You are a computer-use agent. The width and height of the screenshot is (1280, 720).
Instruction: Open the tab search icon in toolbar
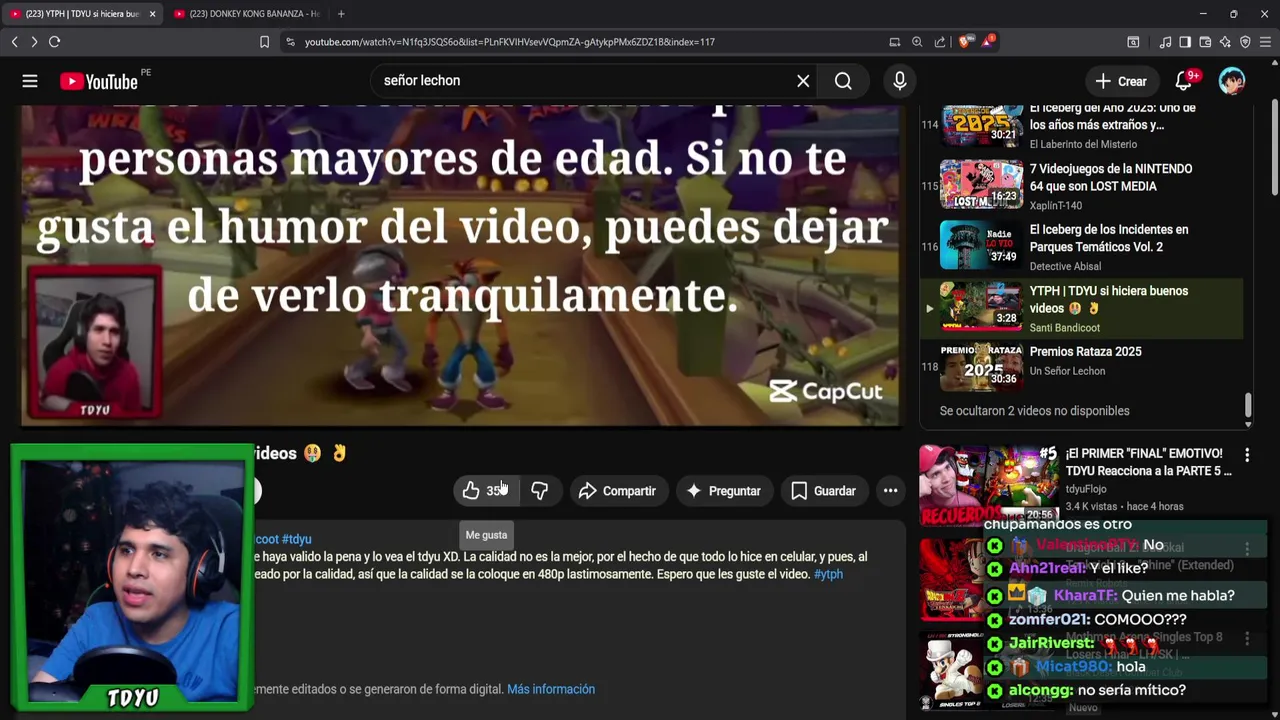coord(1133,42)
